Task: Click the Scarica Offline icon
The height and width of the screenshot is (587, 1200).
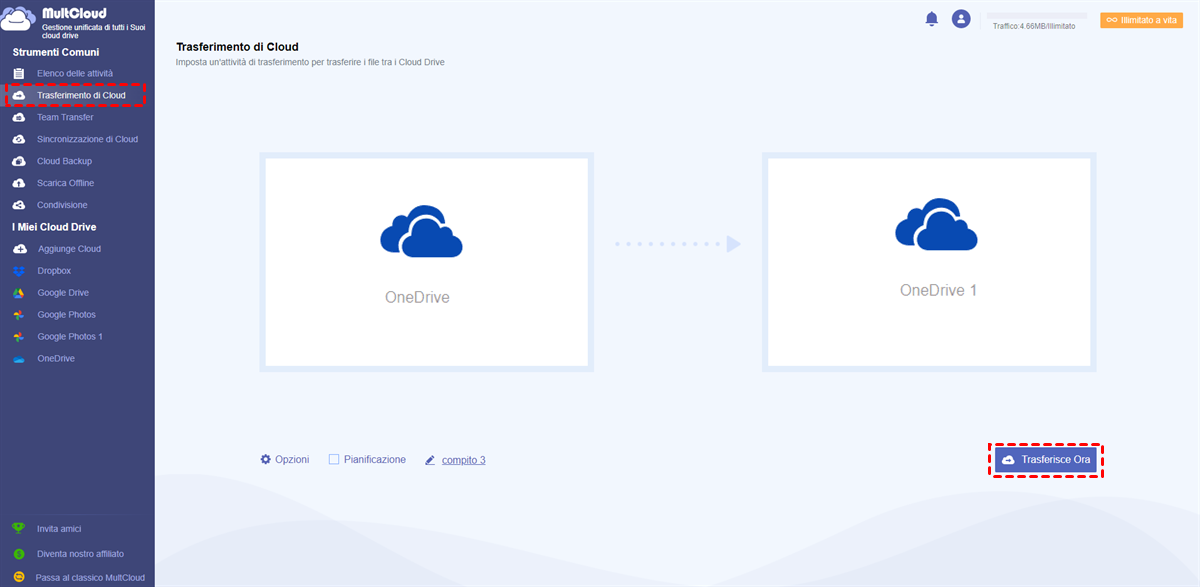Action: tap(18, 183)
